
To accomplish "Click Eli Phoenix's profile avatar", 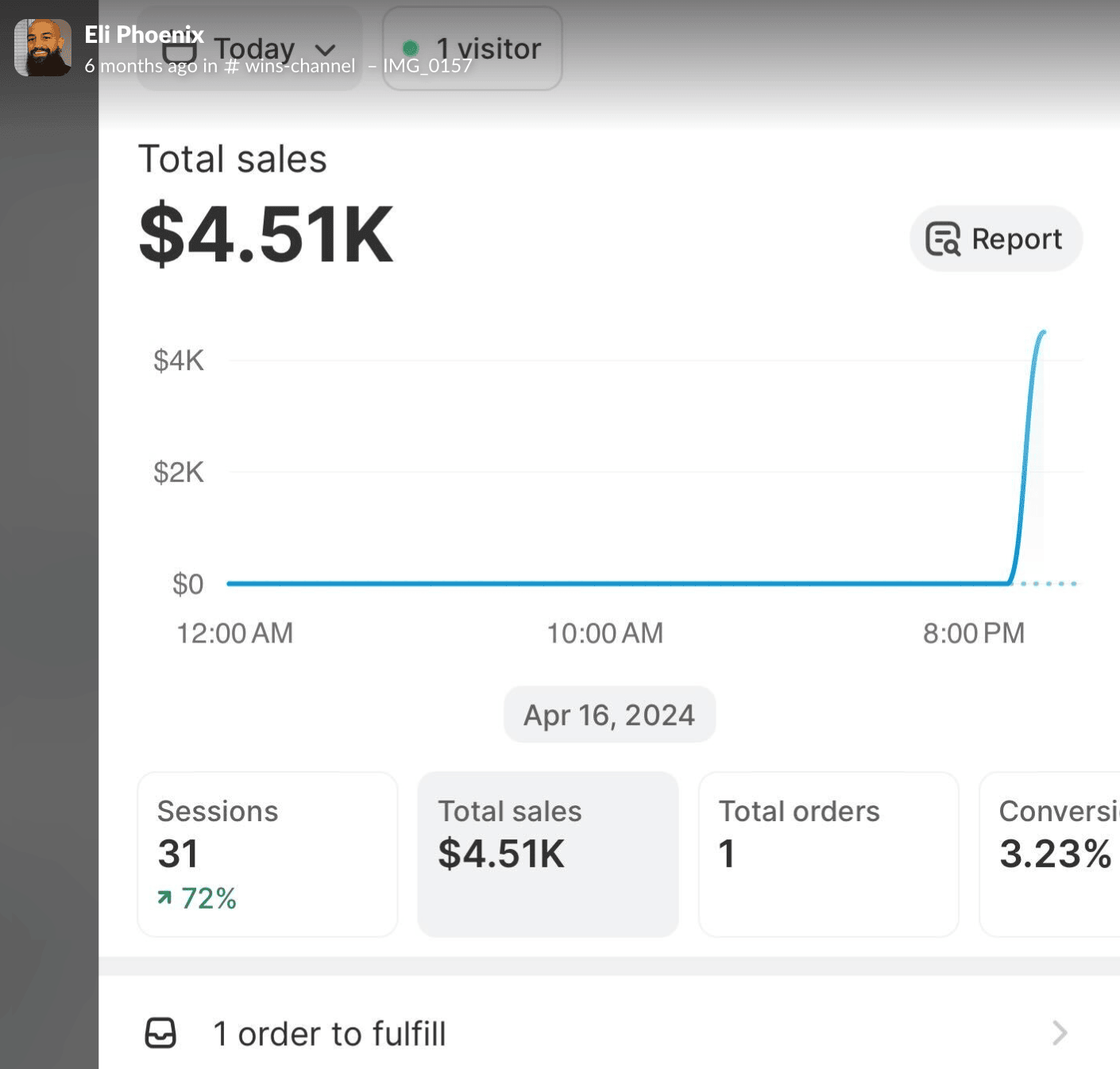I will pos(43,48).
